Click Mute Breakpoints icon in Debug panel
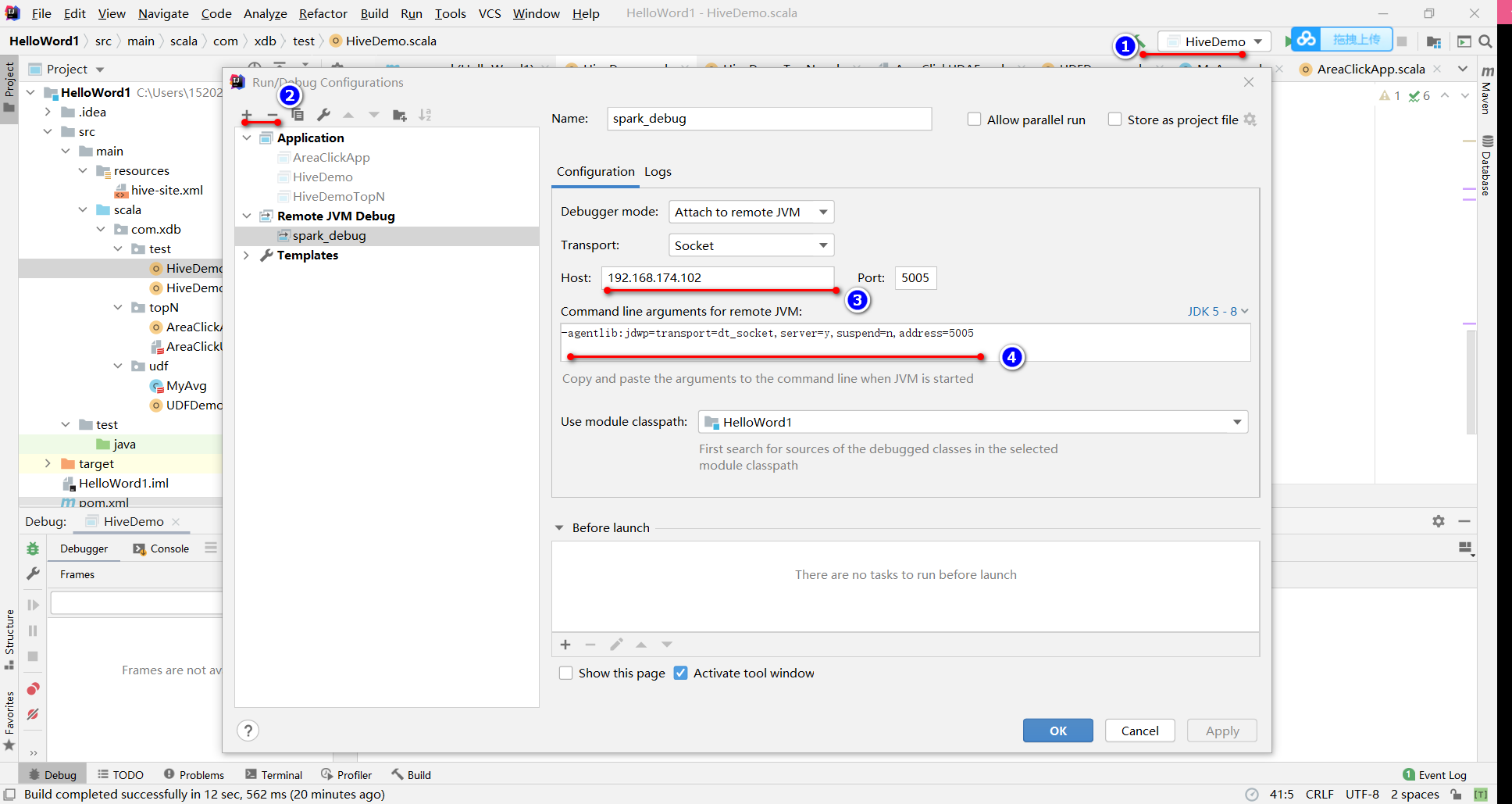1512x804 pixels. coord(33,714)
